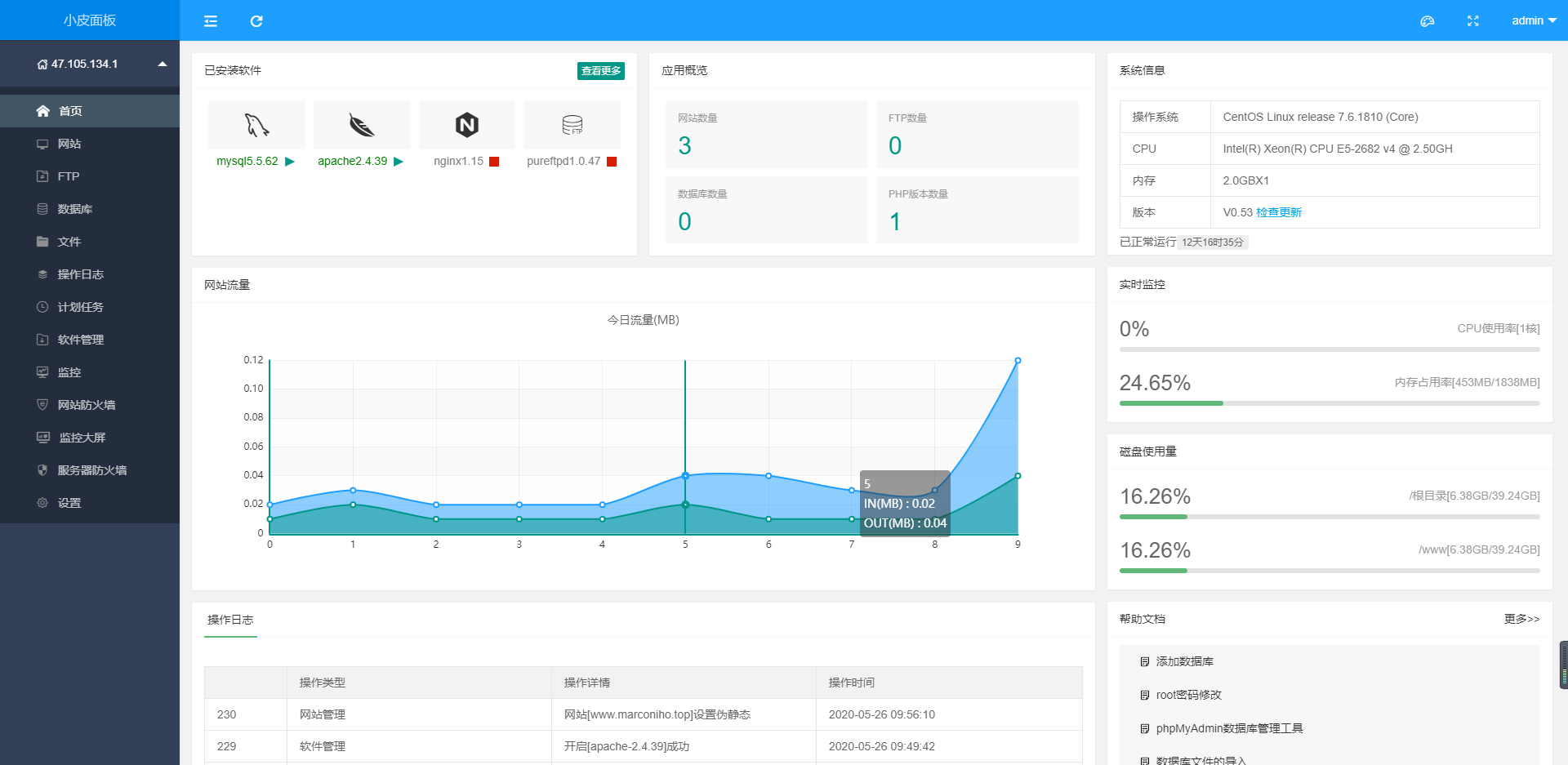Click the document icon beside root密码修改

1145,696
